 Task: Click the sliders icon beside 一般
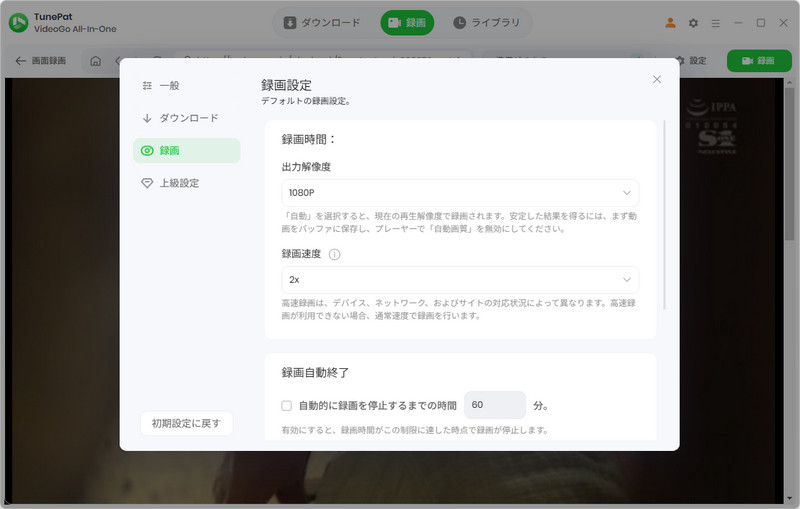pyautogui.click(x=147, y=86)
